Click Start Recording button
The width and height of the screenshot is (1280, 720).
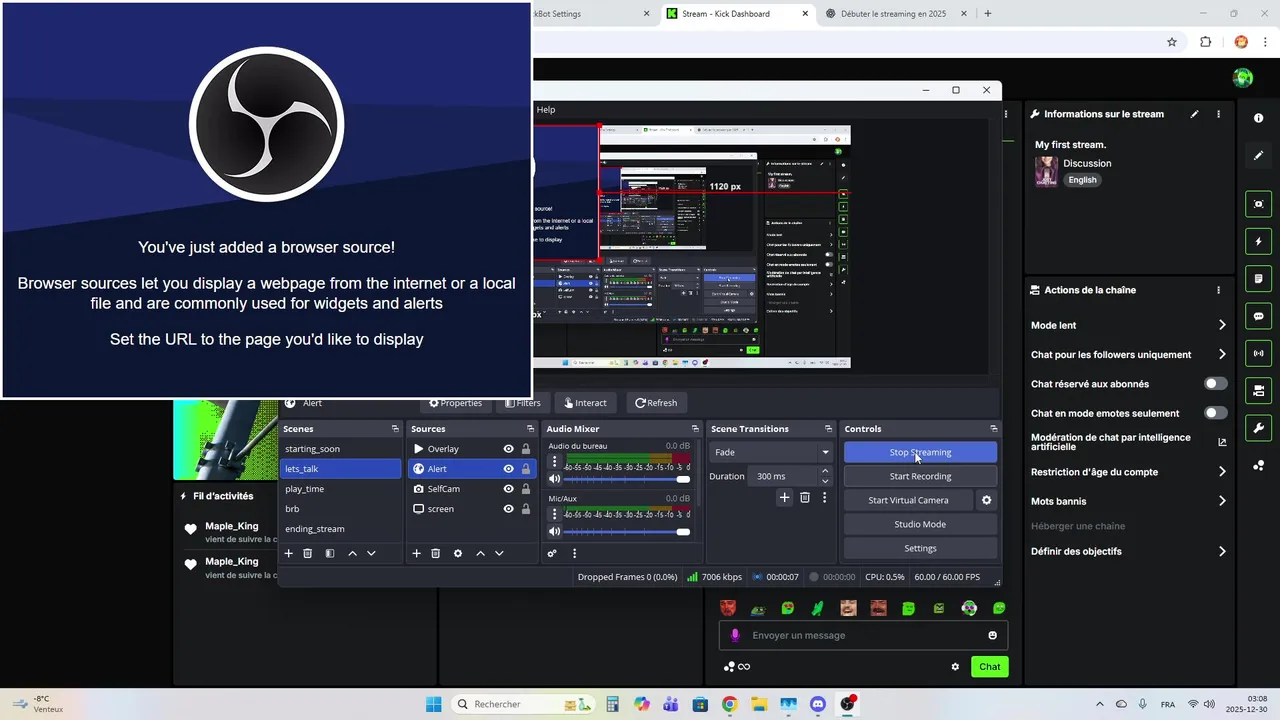[x=920, y=476]
